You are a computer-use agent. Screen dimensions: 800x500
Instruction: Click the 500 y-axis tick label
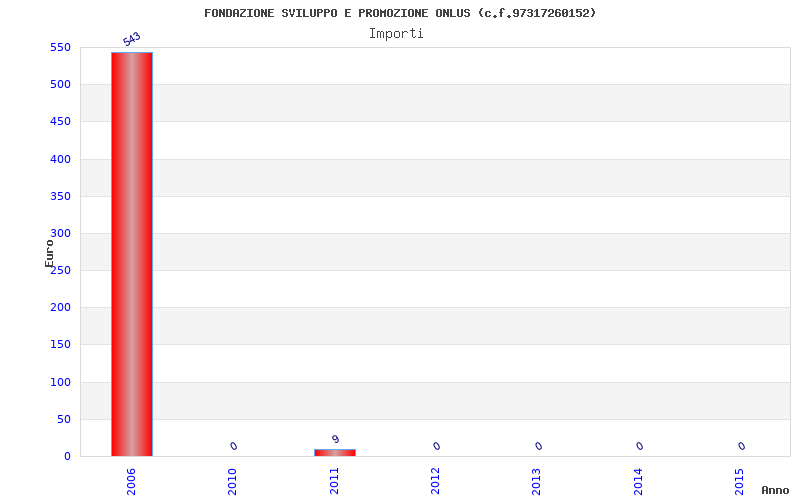pyautogui.click(x=60, y=85)
